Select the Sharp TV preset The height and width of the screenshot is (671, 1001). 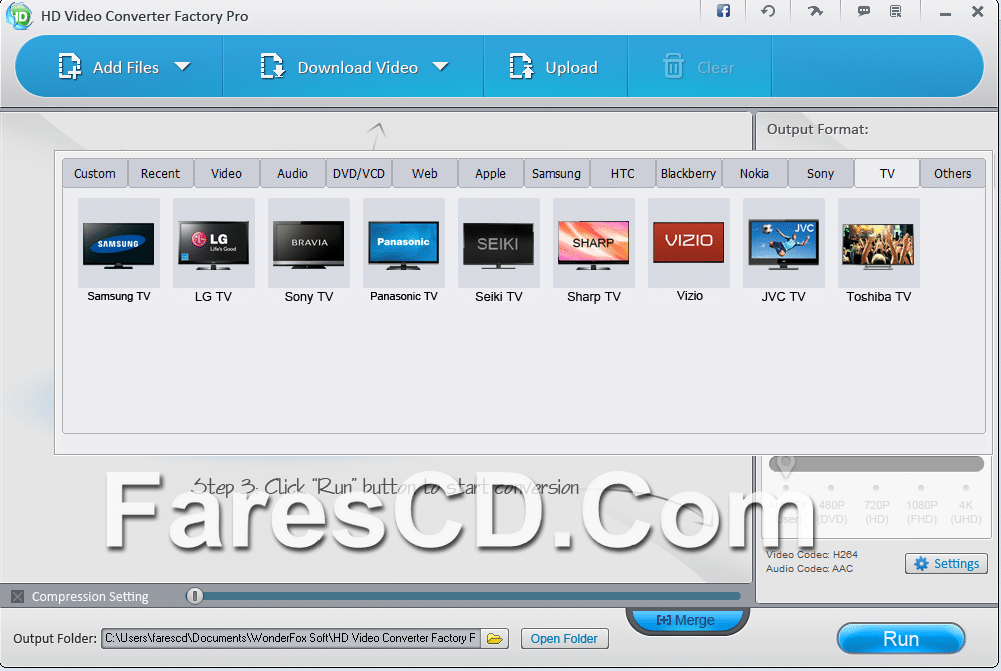[594, 243]
